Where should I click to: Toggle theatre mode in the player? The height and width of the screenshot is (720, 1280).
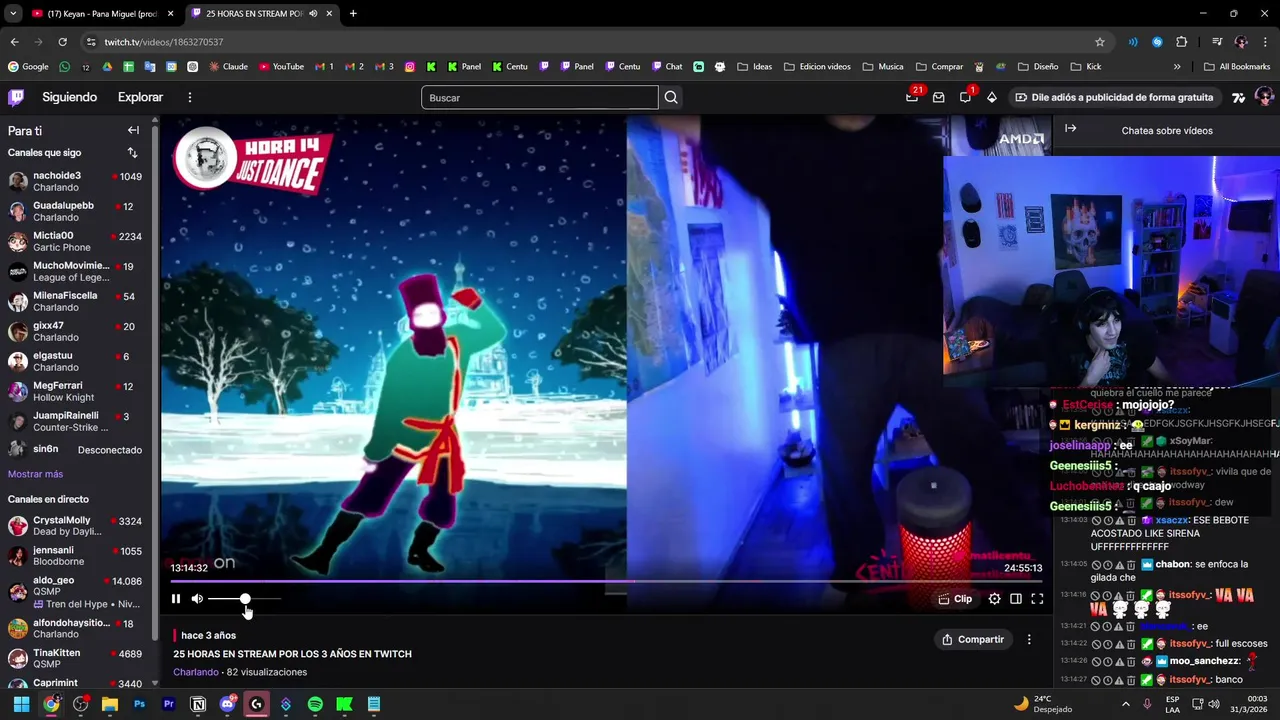(1016, 599)
